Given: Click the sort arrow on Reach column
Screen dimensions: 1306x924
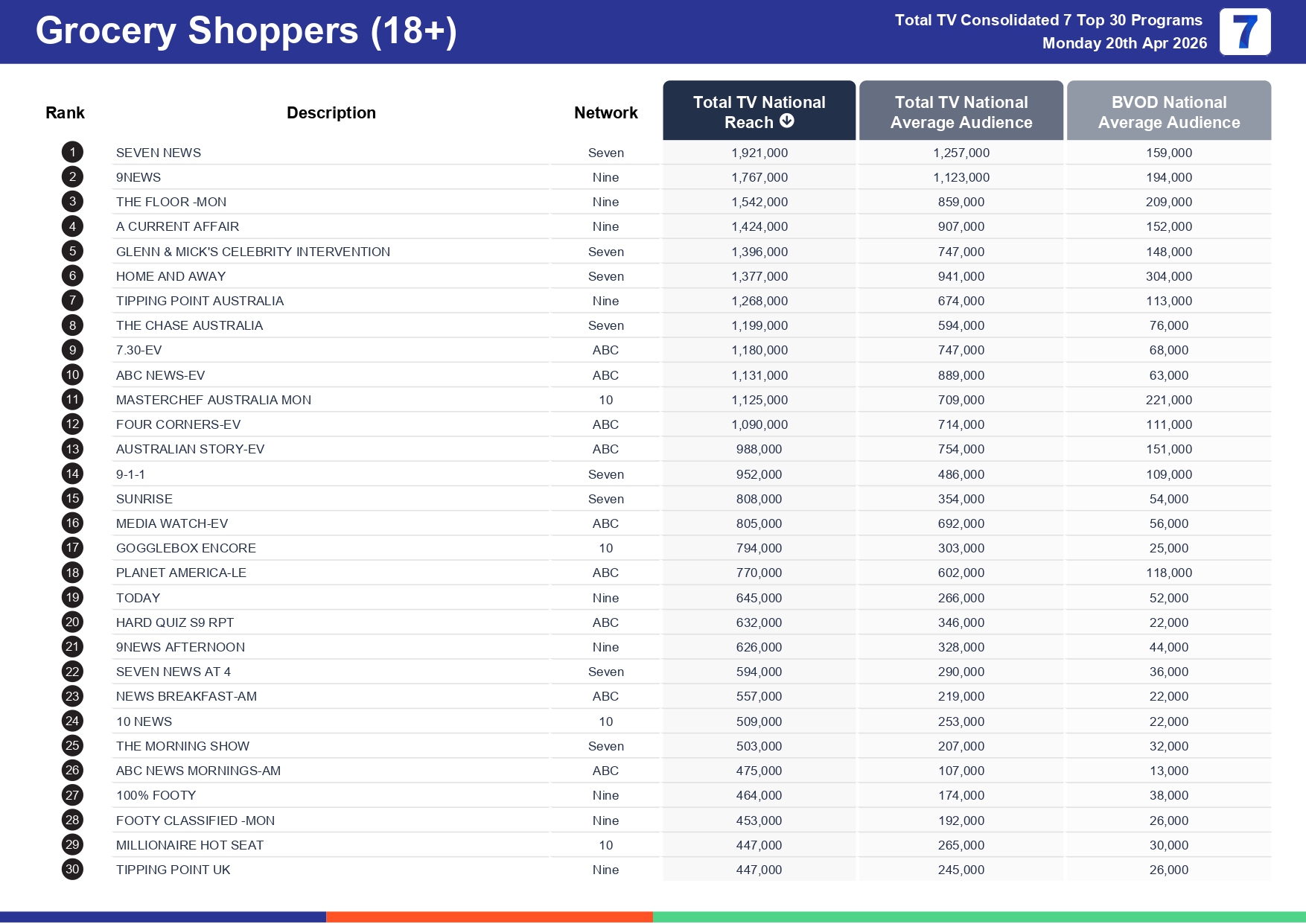Looking at the screenshot, I should pyautogui.click(x=787, y=121).
